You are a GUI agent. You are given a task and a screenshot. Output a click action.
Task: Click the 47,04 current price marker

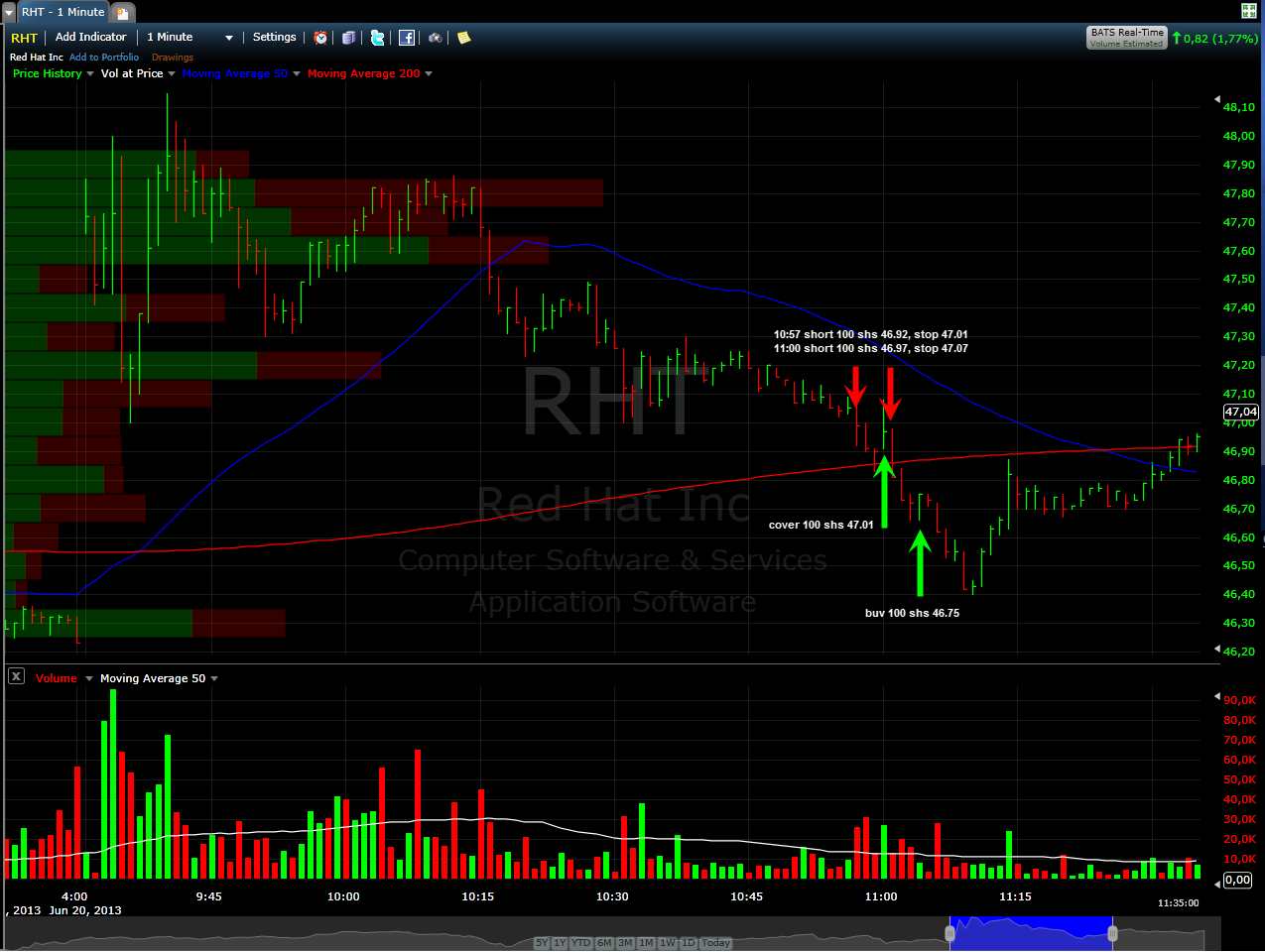point(1240,412)
